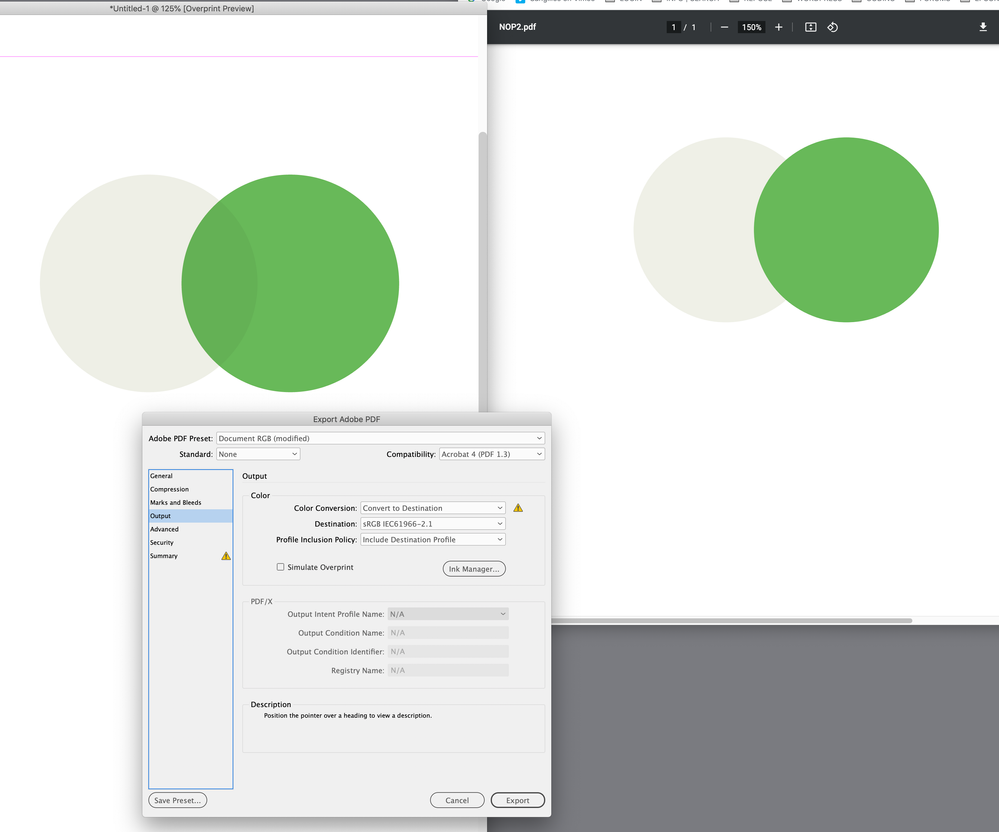
Task: Click the green circle in the PDF preview
Action: (846, 230)
